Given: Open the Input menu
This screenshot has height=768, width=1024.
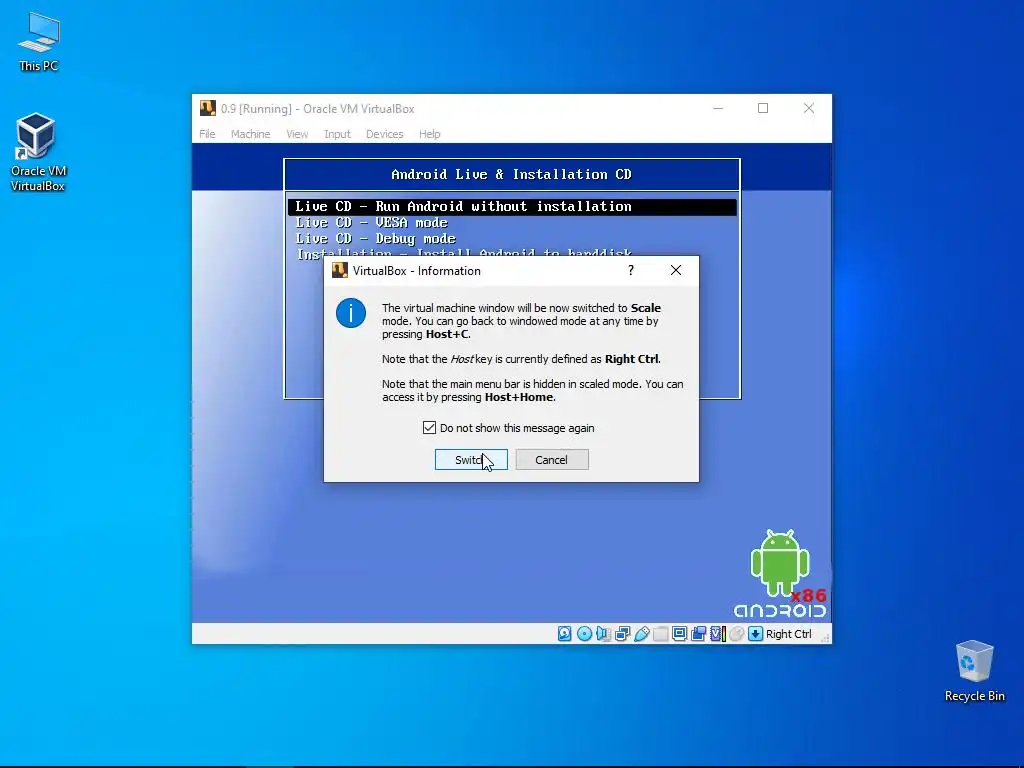Looking at the screenshot, I should (x=338, y=134).
